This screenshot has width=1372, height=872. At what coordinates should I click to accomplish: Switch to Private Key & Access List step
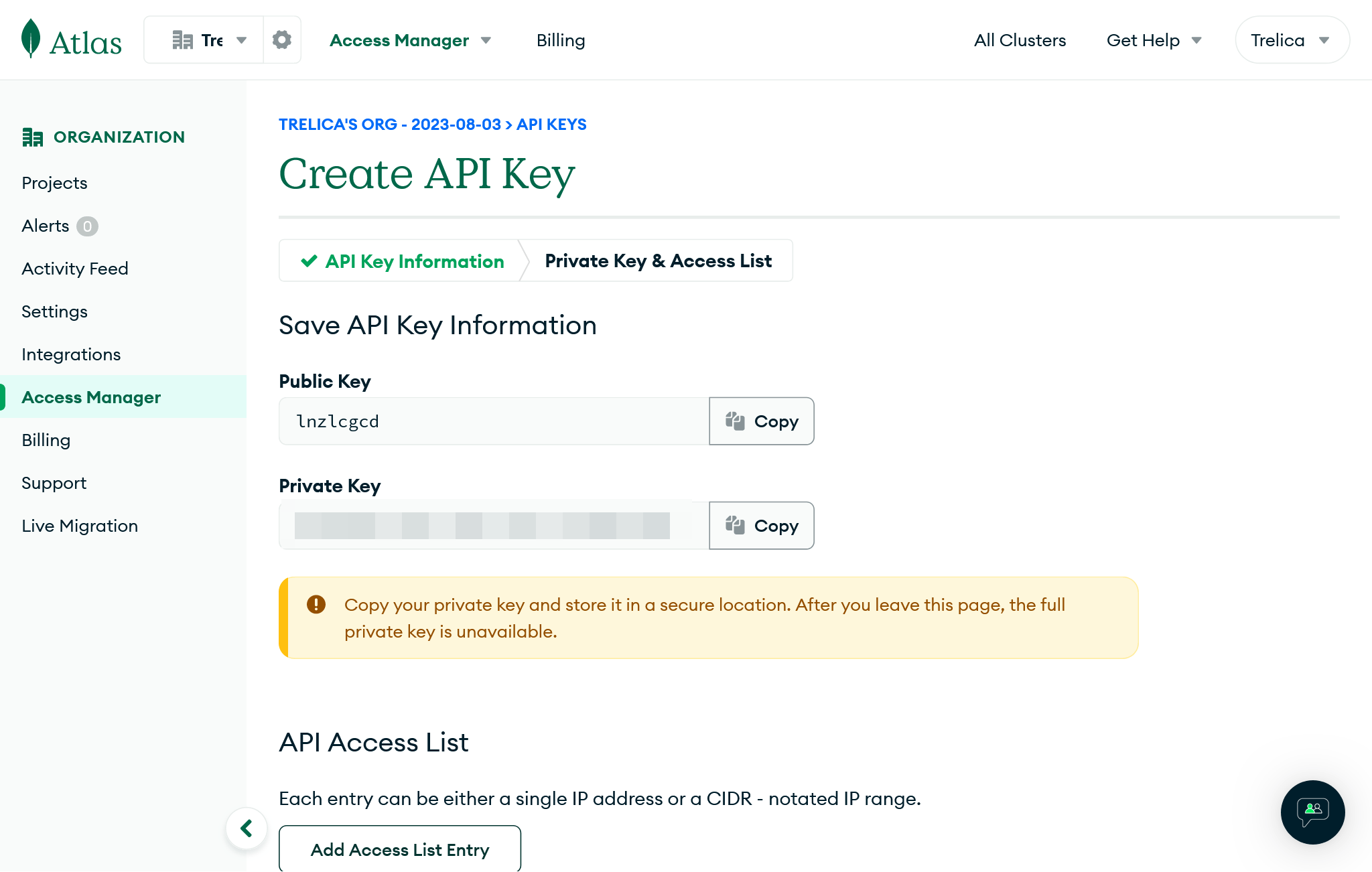(x=658, y=261)
